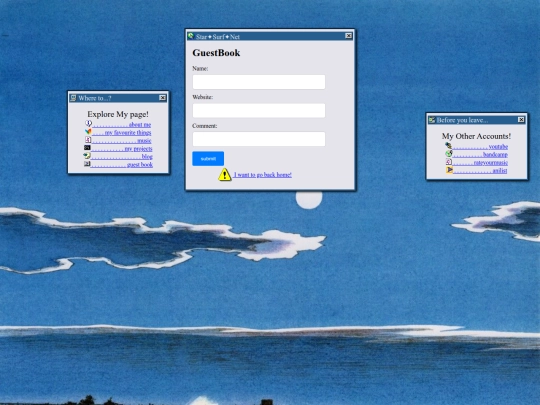The width and height of the screenshot is (540, 405).
Task: Submit the guestbook form
Action: [x=208, y=158]
